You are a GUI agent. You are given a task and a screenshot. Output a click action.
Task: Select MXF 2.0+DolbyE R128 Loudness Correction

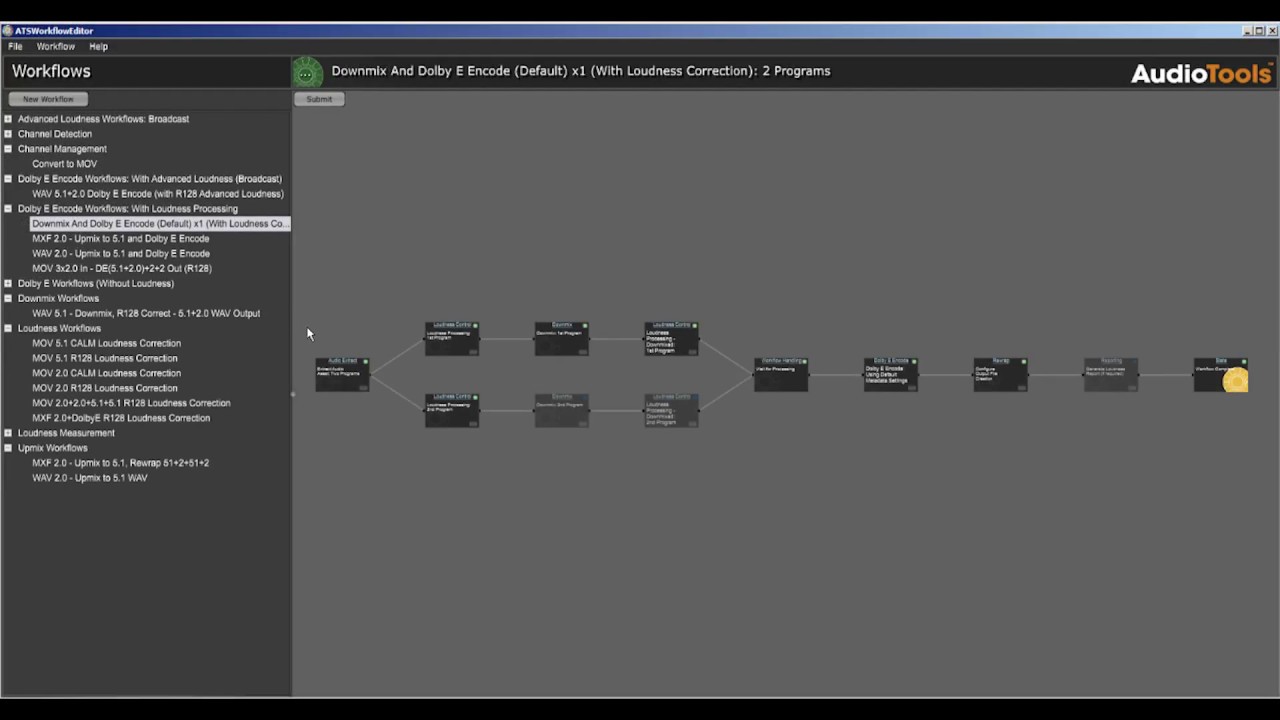121,418
